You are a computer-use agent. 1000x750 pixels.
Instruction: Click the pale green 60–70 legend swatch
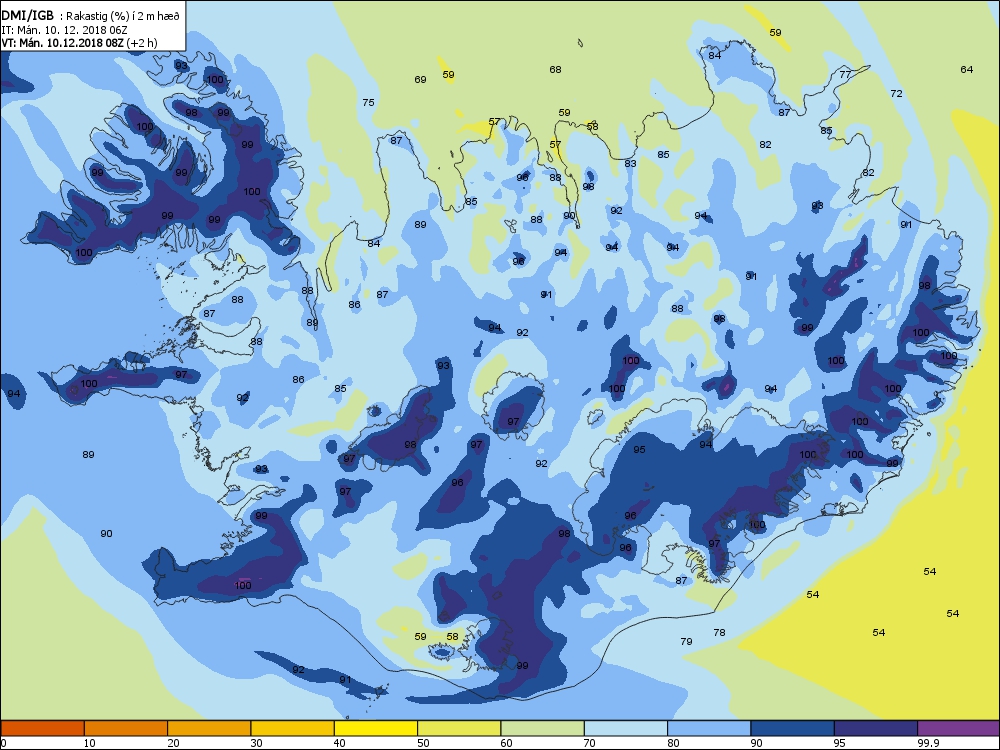pos(543,728)
